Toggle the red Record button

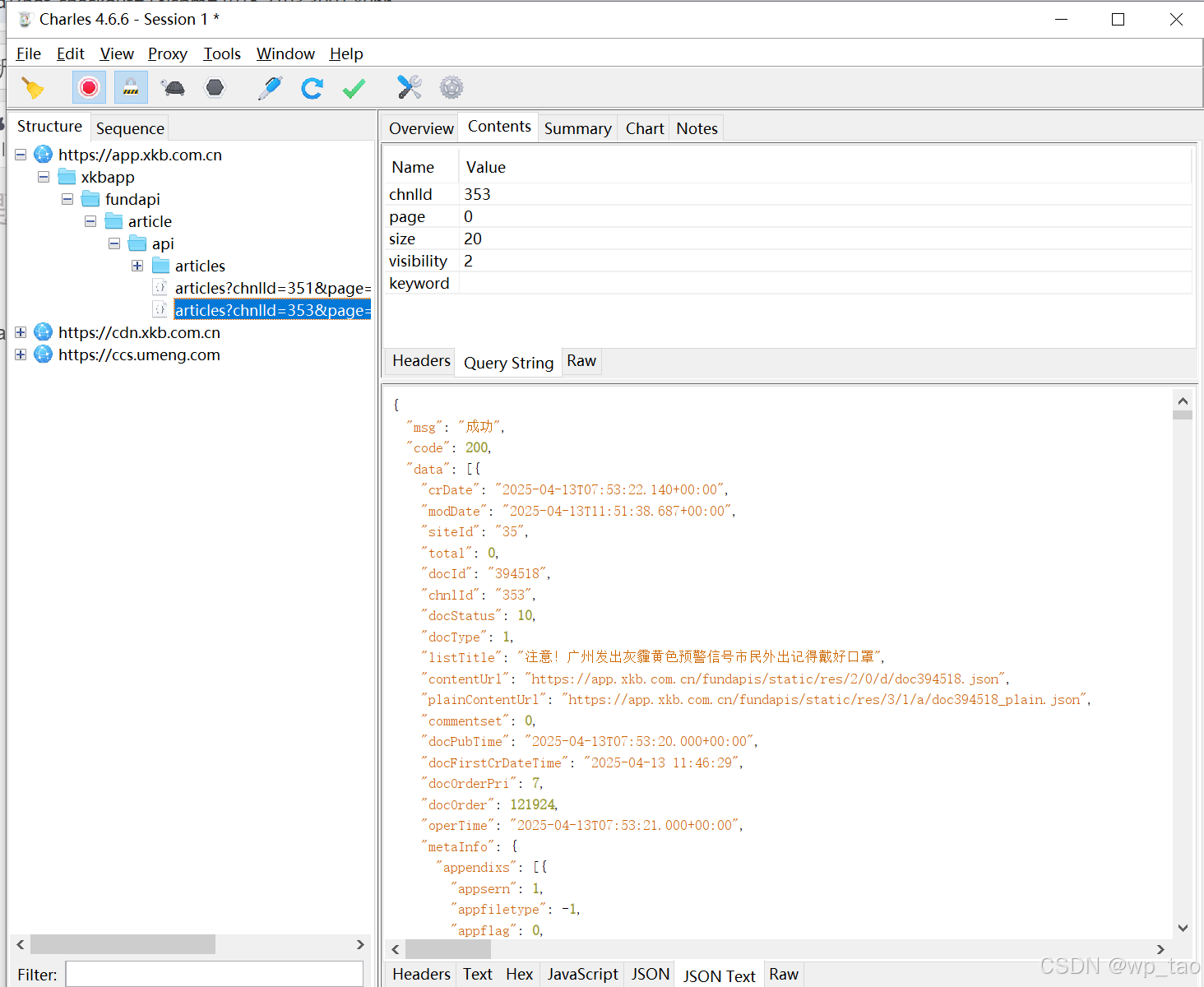pyautogui.click(x=89, y=87)
